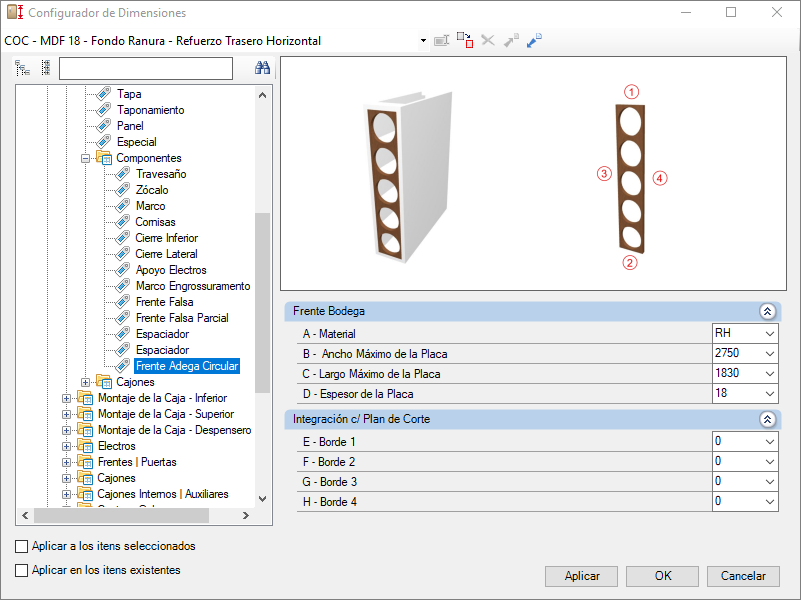The width and height of the screenshot is (801, 600).
Task: Open the configuration name dropdown arrow
Action: click(423, 41)
